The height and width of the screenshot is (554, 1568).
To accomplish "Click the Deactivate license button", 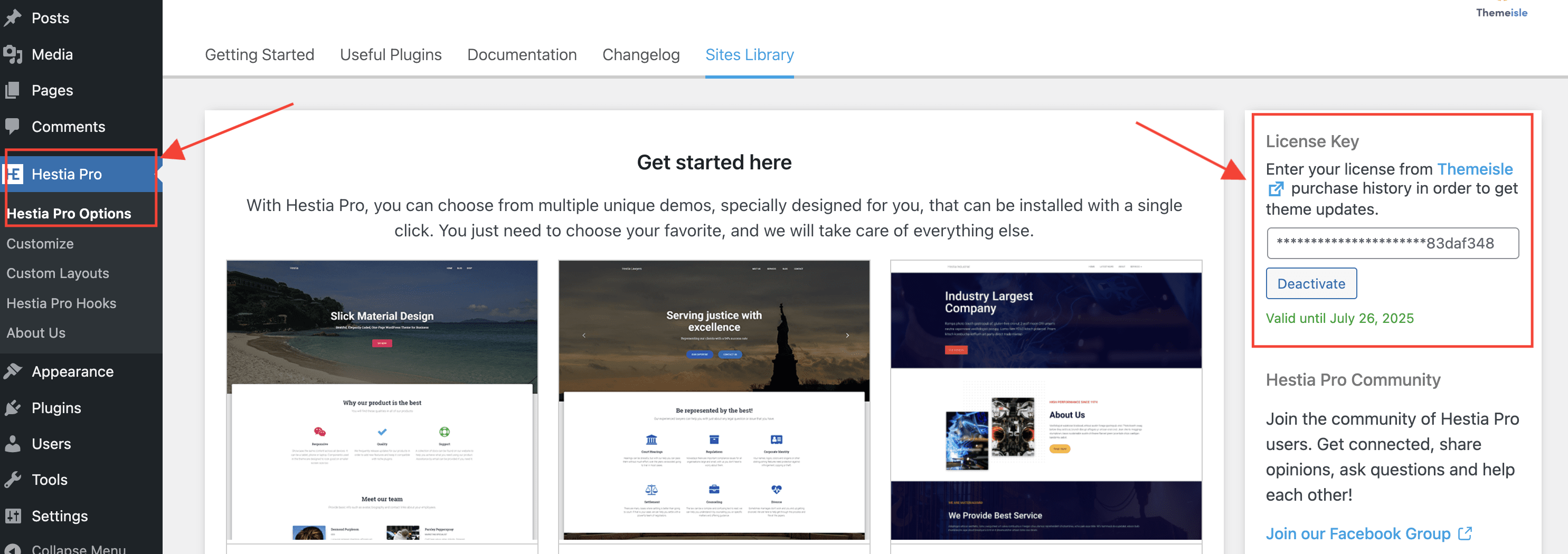I will (x=1311, y=283).
